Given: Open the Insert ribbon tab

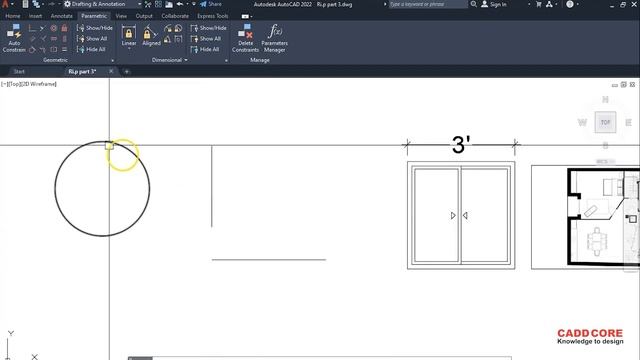Looking at the screenshot, I should coord(36,16).
